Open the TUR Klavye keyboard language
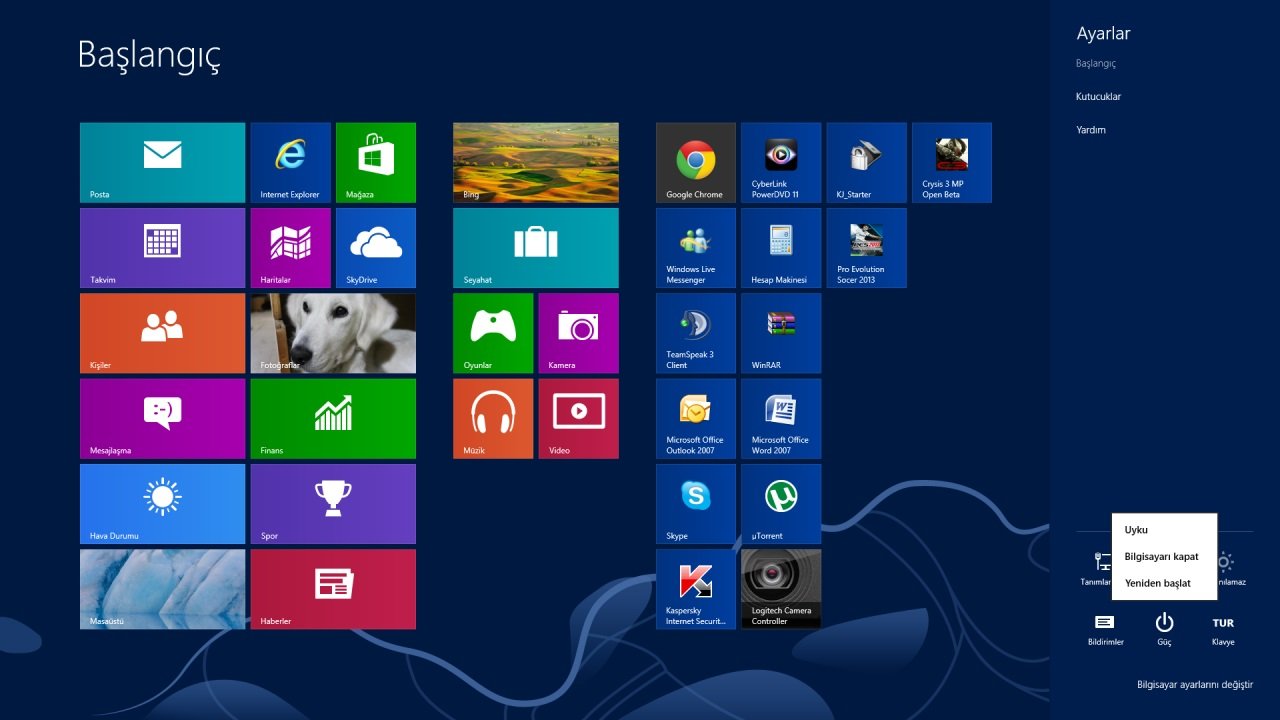Screen dimensions: 1280x720 click(x=1223, y=629)
